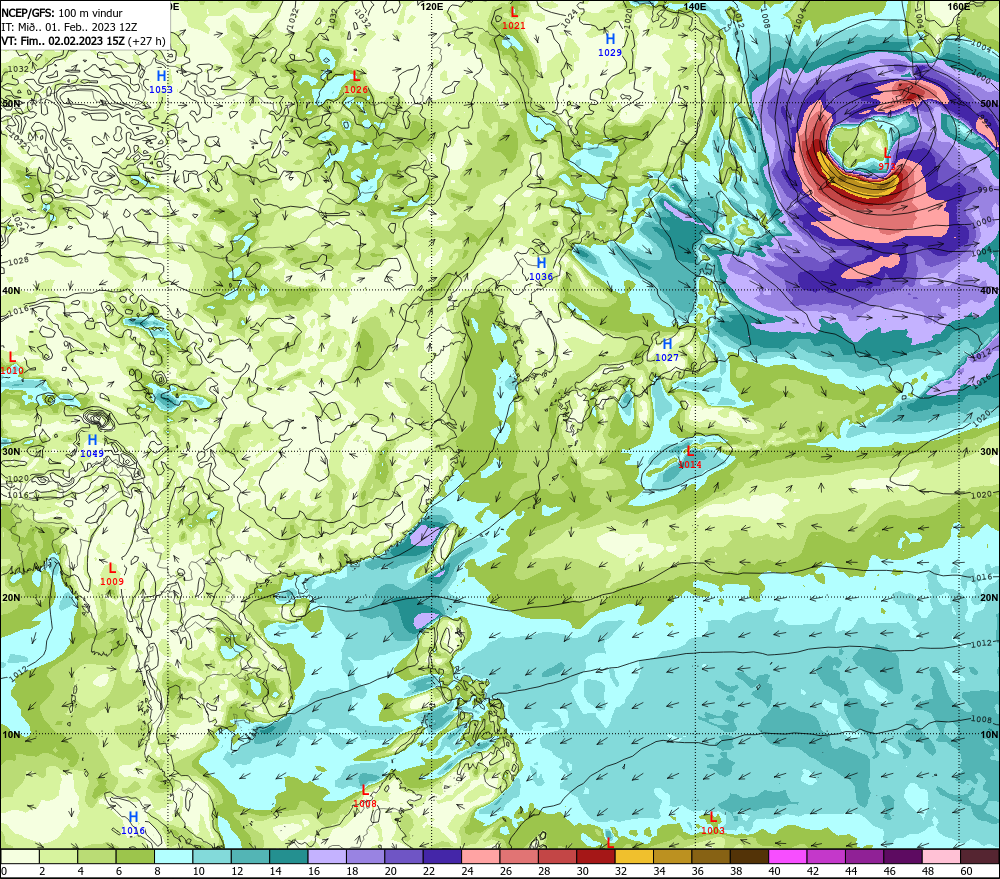Click the 996 isobar label near cyclone

point(985,190)
